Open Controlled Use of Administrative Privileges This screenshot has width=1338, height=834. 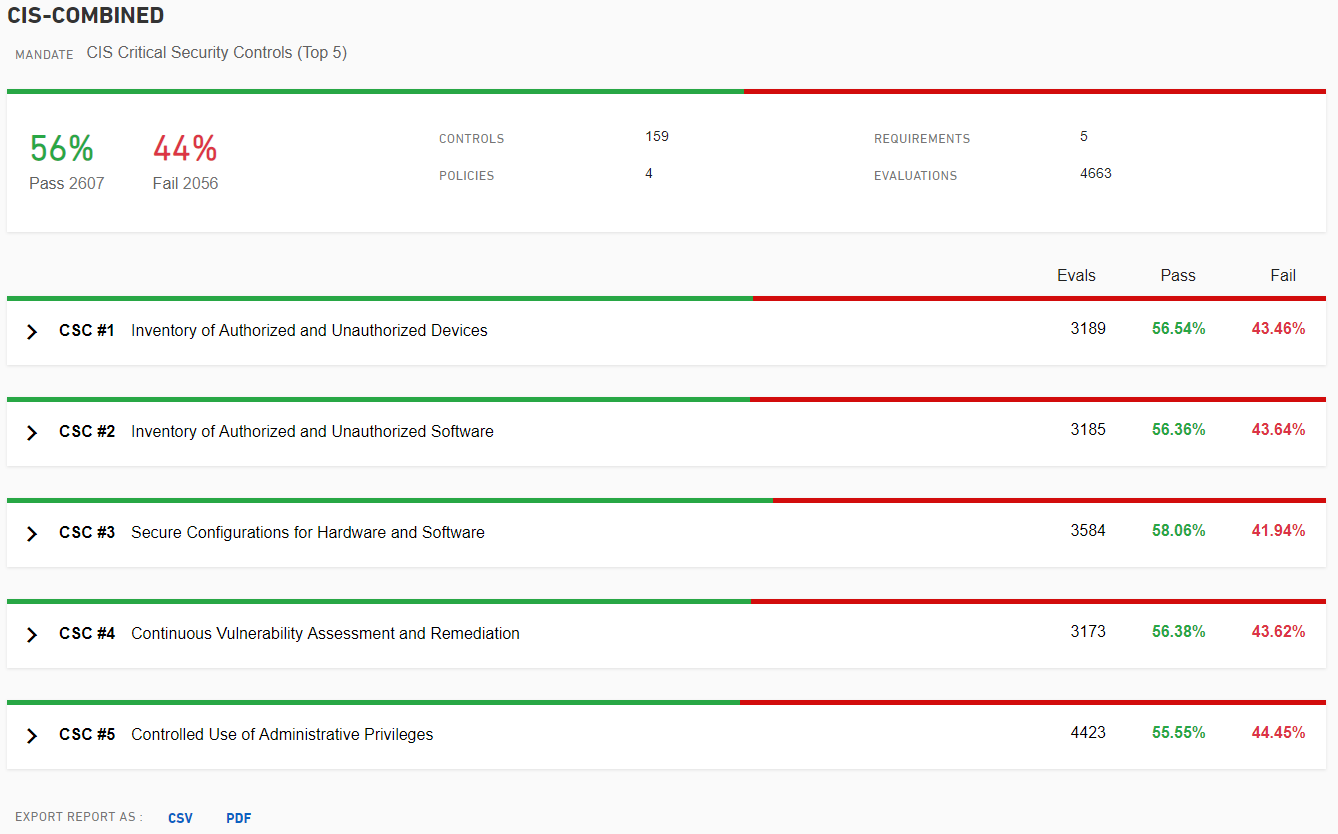coord(282,735)
